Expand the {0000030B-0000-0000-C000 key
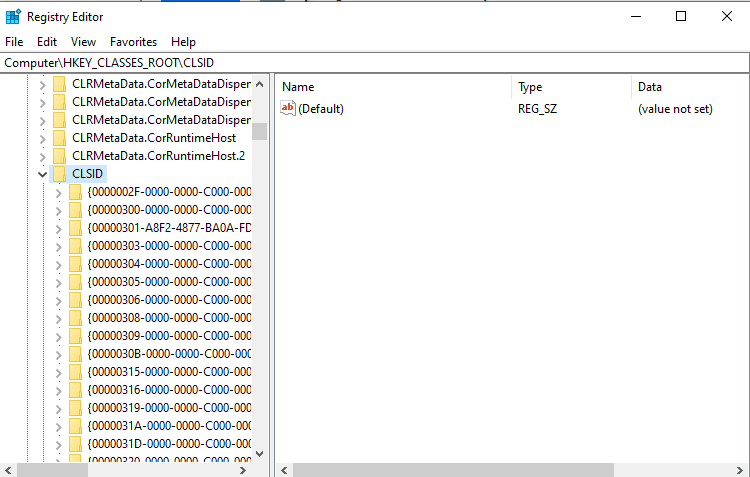 58,355
